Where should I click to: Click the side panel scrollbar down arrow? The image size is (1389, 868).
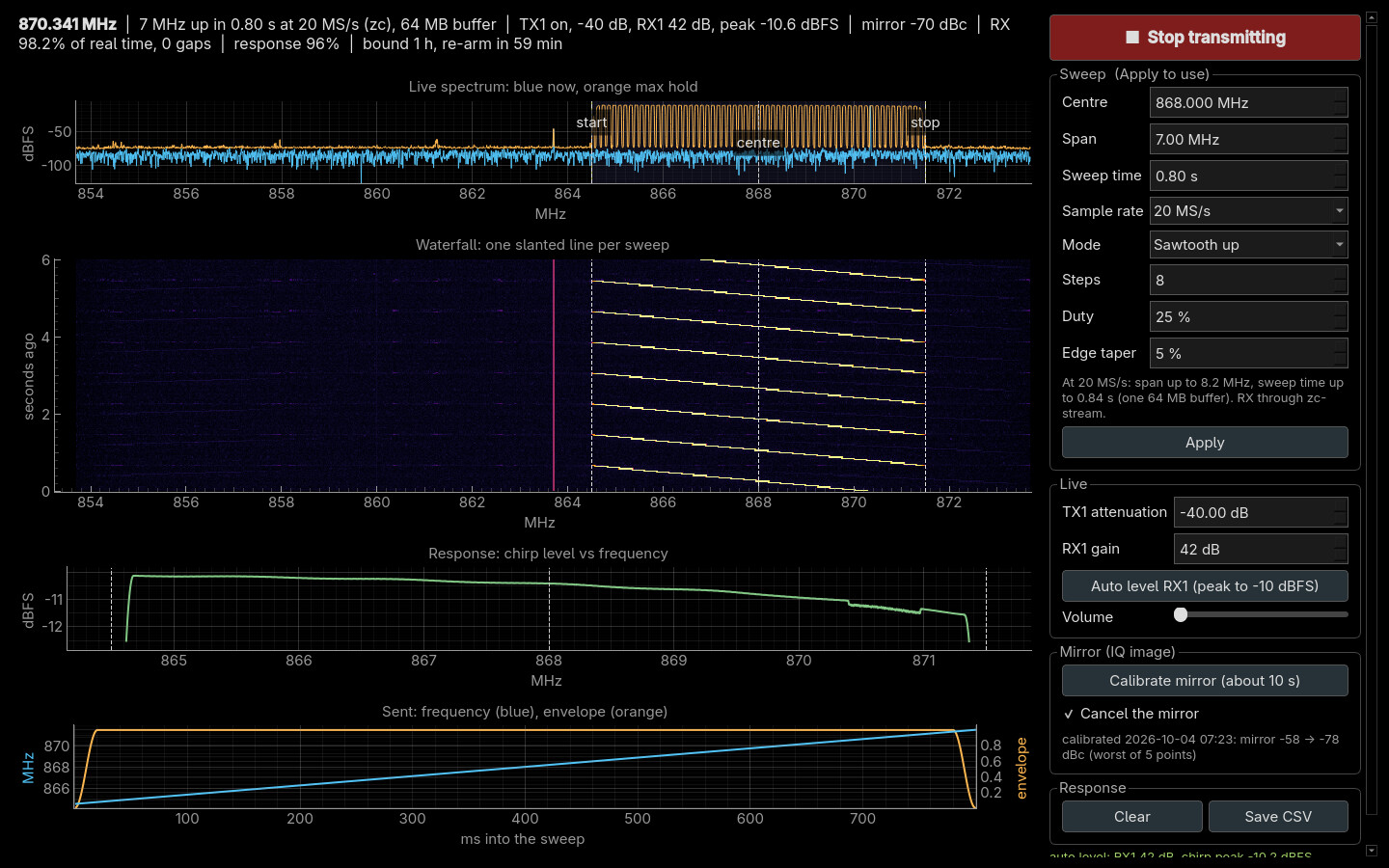pyautogui.click(x=1372, y=851)
